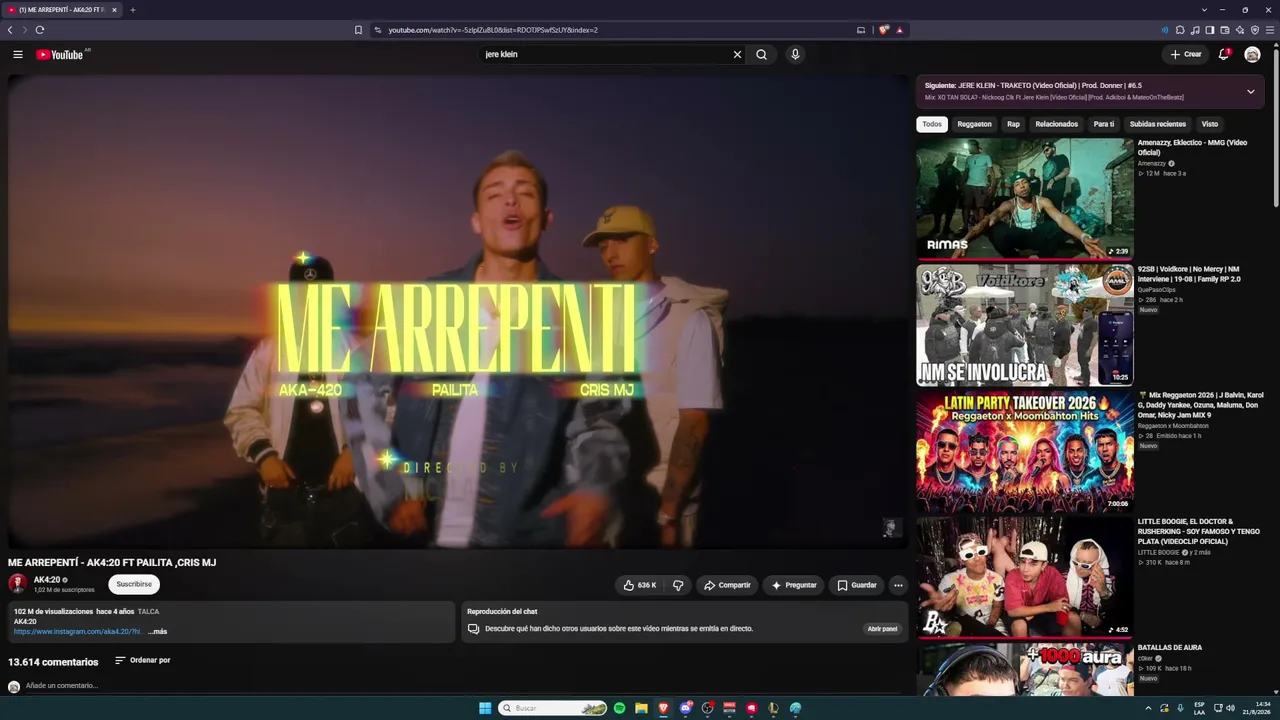This screenshot has height=720, width=1280.
Task: Open Leo AI sparkle icon
Action: pos(1240,30)
